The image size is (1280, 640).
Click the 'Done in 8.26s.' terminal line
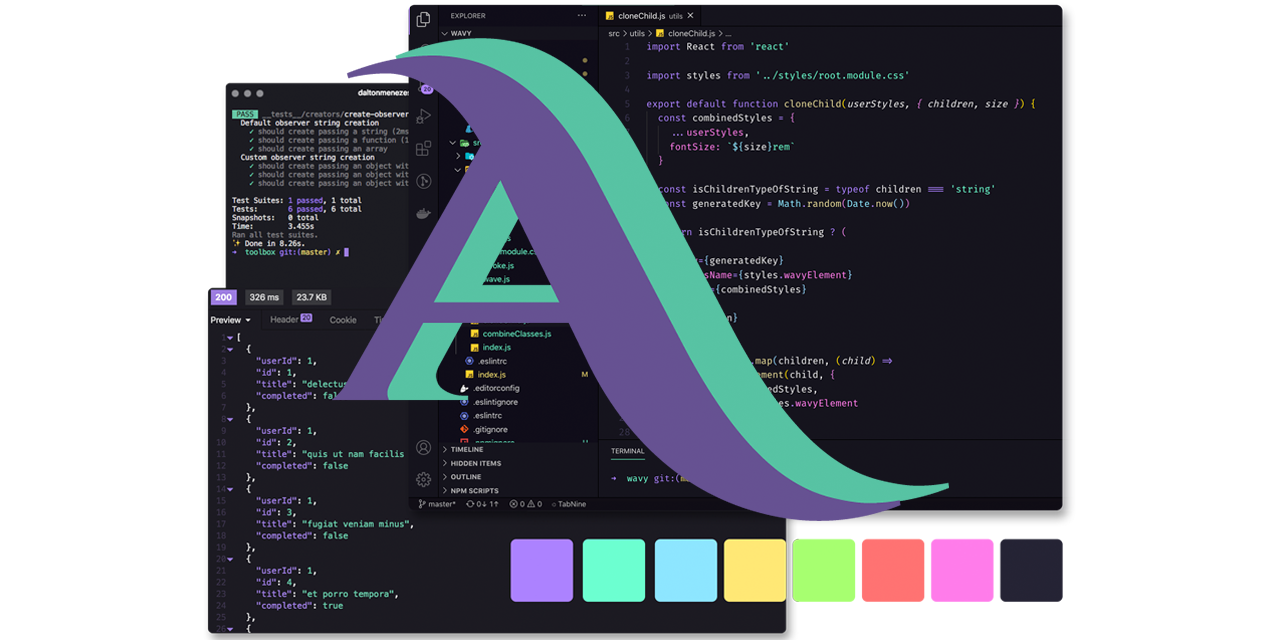click(x=268, y=243)
